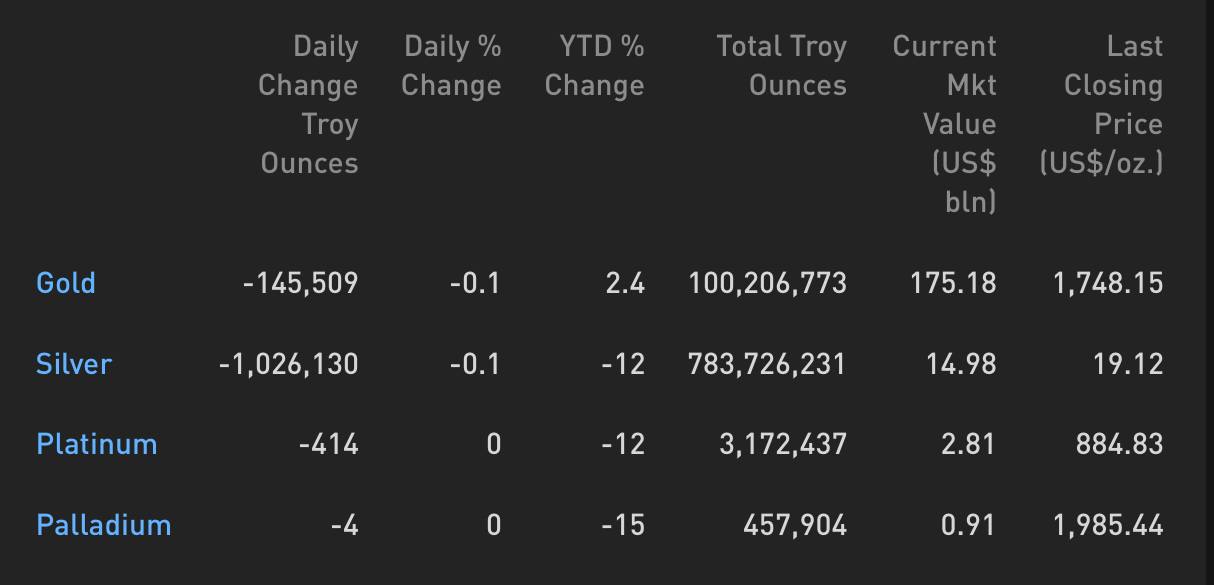Screen dimensions: 1214x585
Task: Click the Total Troy Ounces header
Action: pyautogui.click(x=781, y=66)
